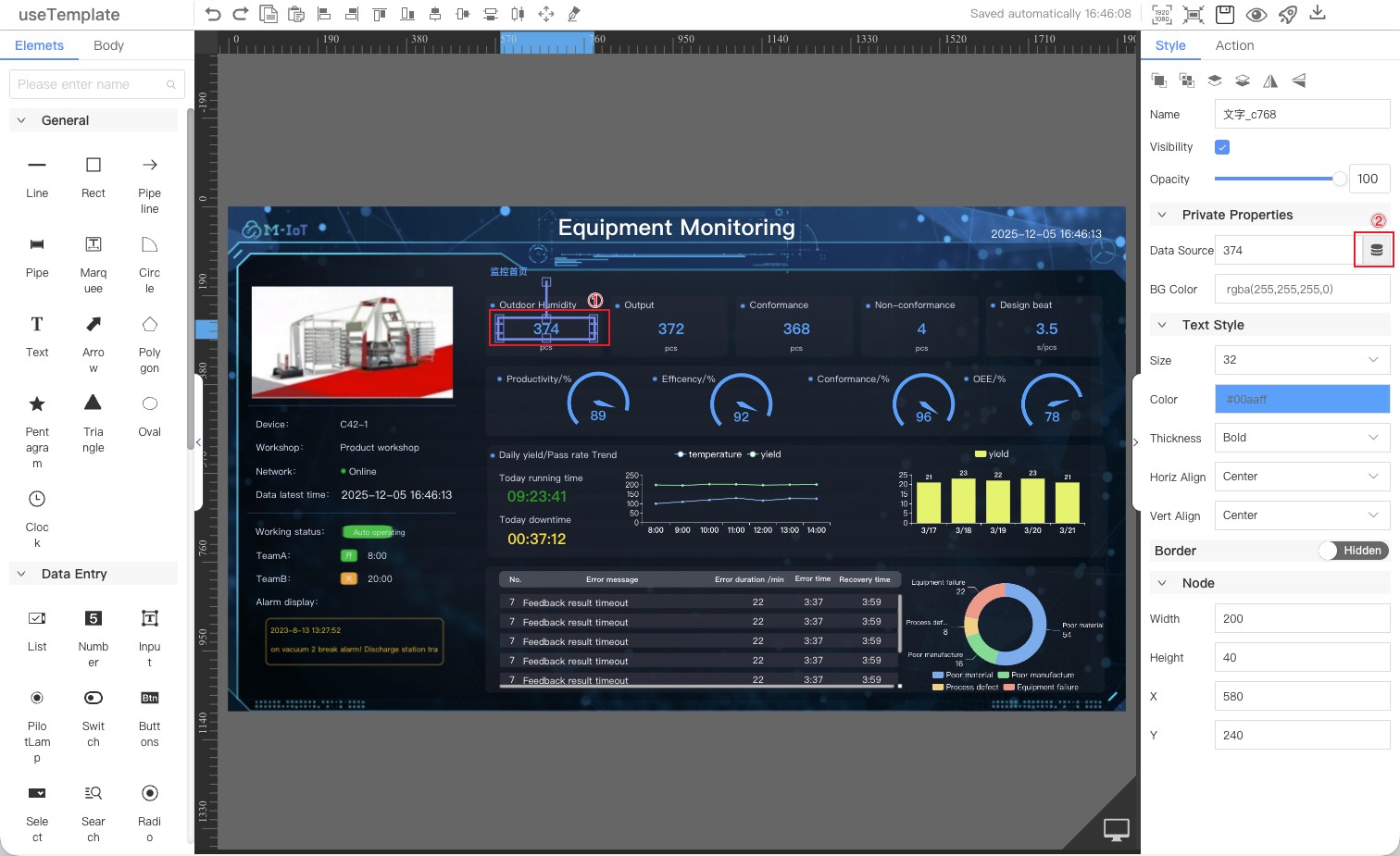Publish the project using the rocket icon
The height and width of the screenshot is (856, 1400).
[1287, 14]
